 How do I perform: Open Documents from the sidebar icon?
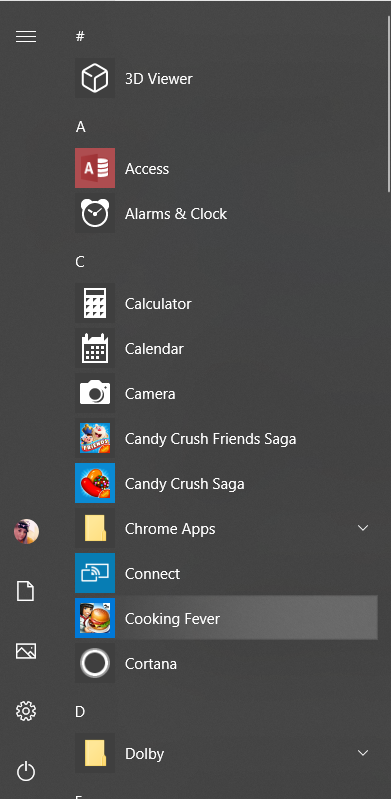[x=26, y=592]
